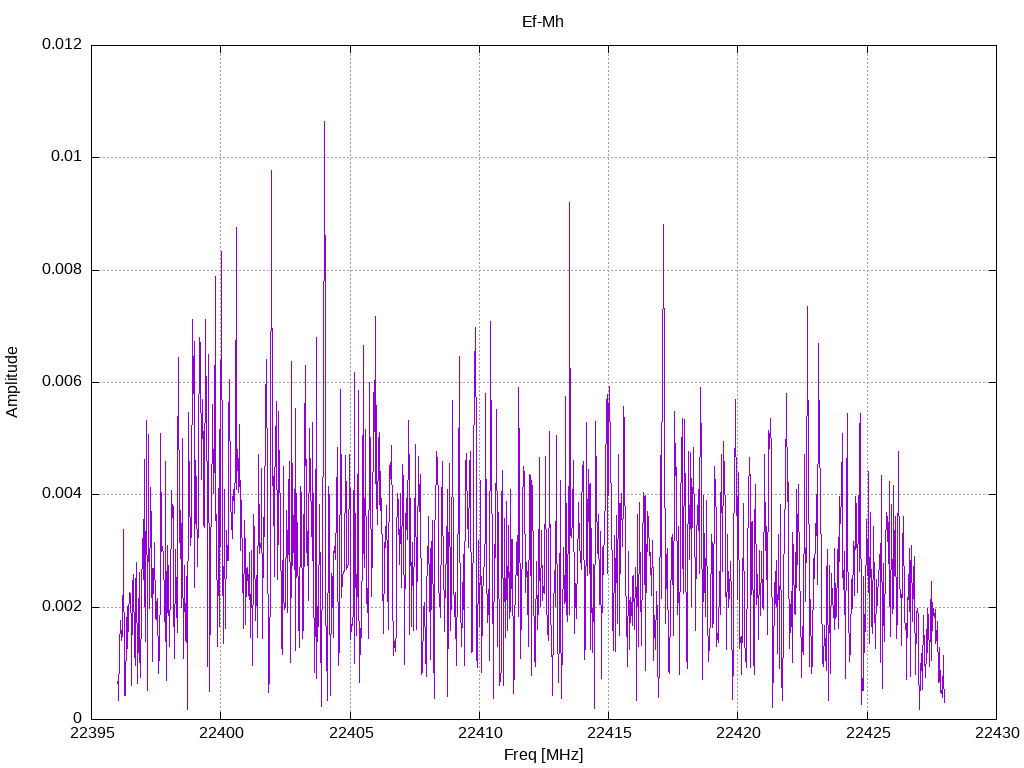The width and height of the screenshot is (1024, 768).
Task: Click the 0.008 y-axis tick label
Action: (62, 270)
